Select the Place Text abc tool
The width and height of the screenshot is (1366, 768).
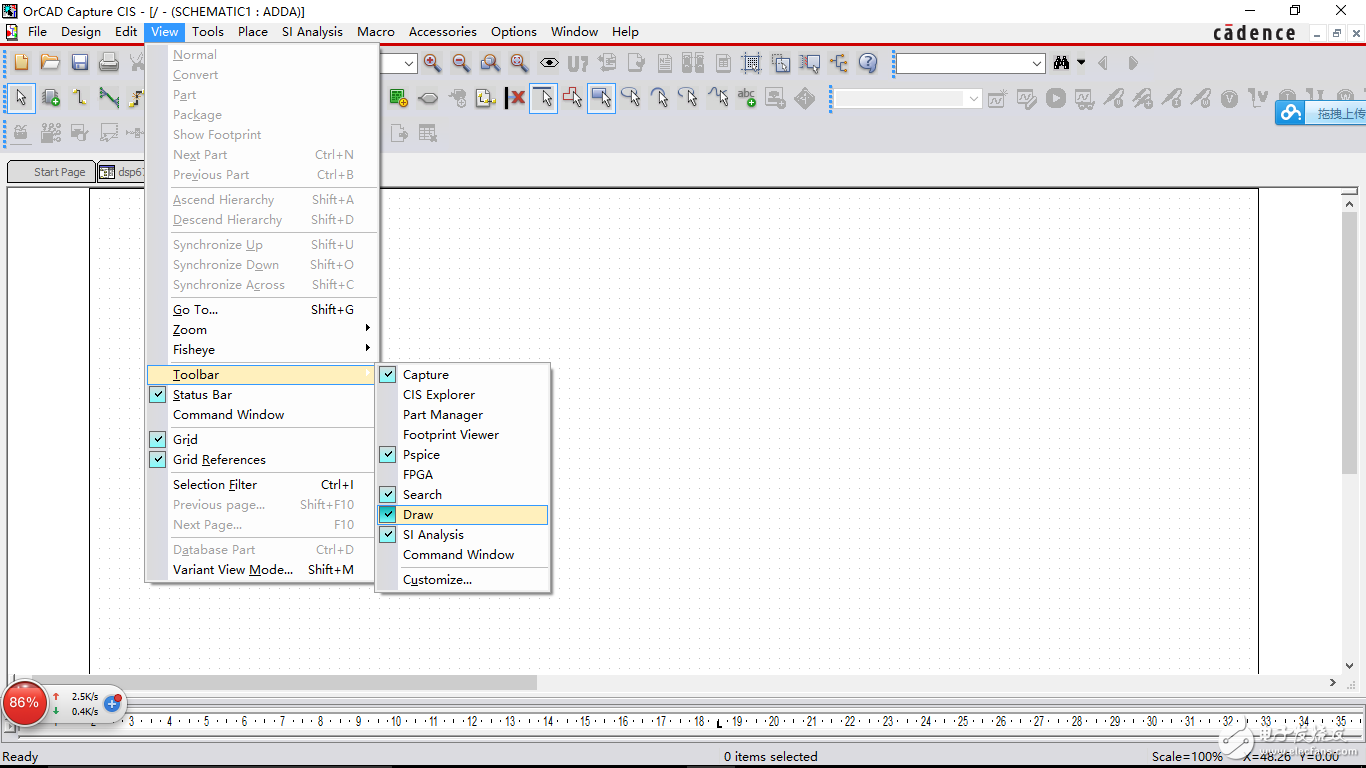(747, 98)
